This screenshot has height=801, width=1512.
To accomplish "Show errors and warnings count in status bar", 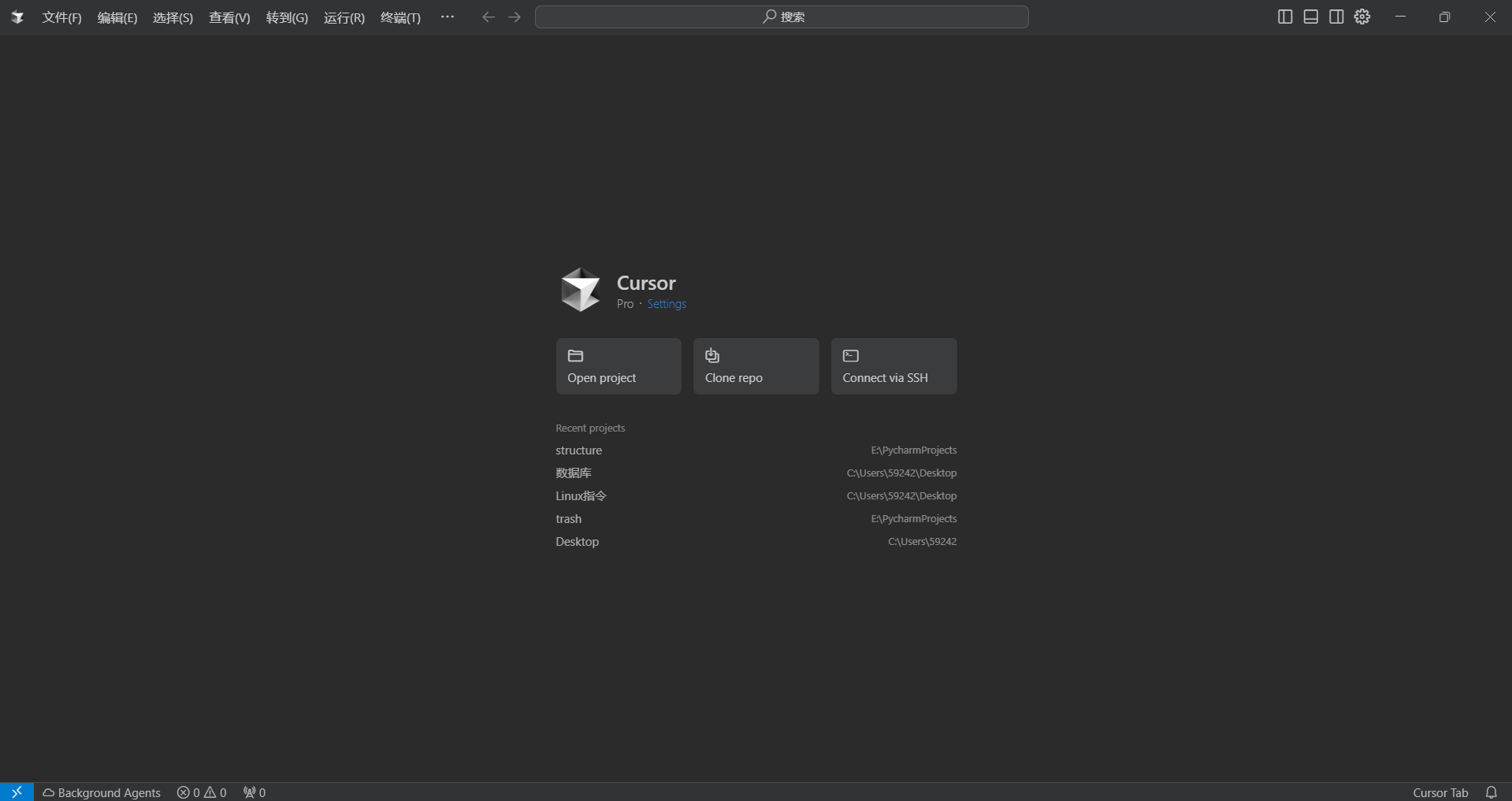I will (x=202, y=792).
